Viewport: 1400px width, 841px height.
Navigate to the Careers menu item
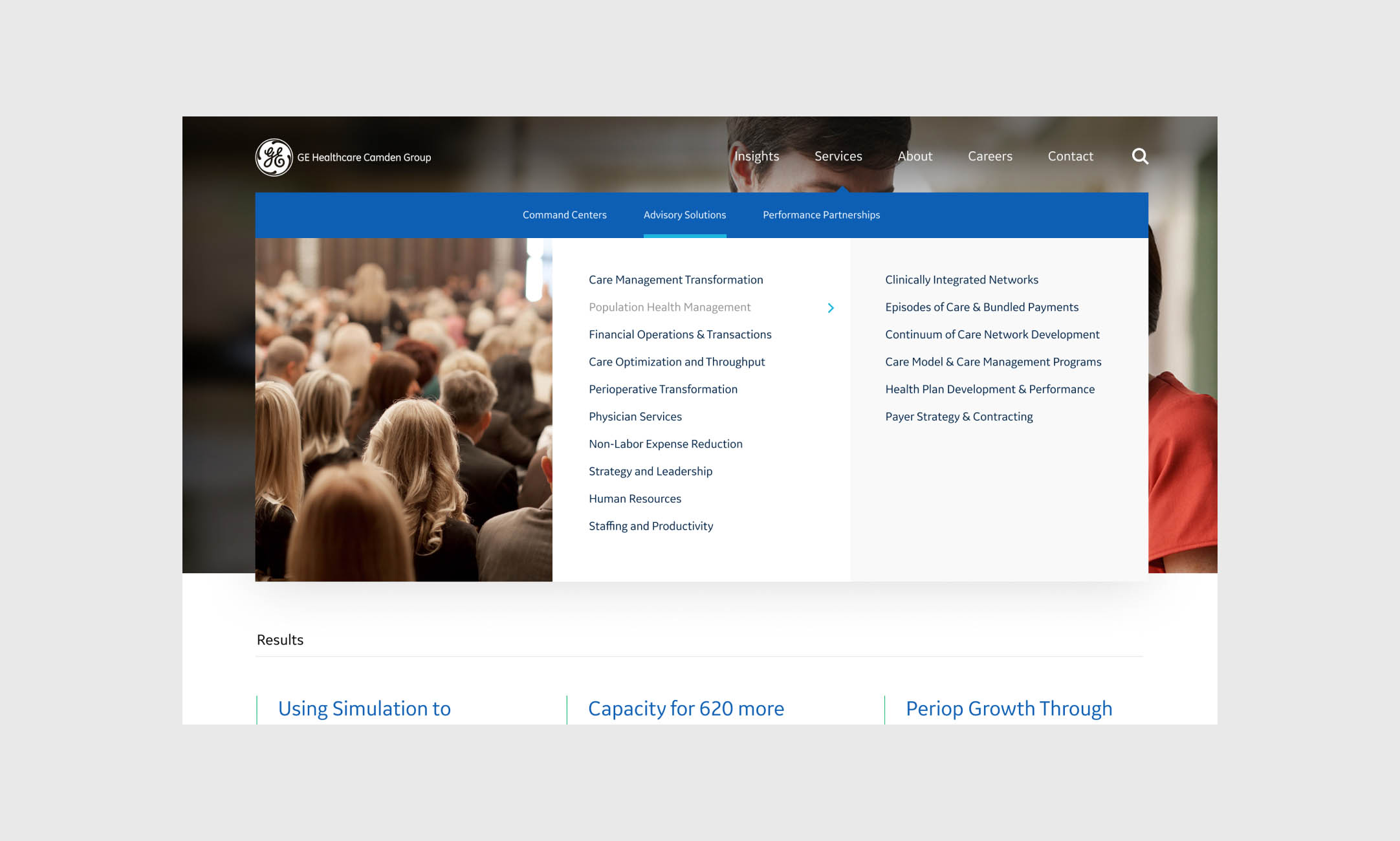990,155
